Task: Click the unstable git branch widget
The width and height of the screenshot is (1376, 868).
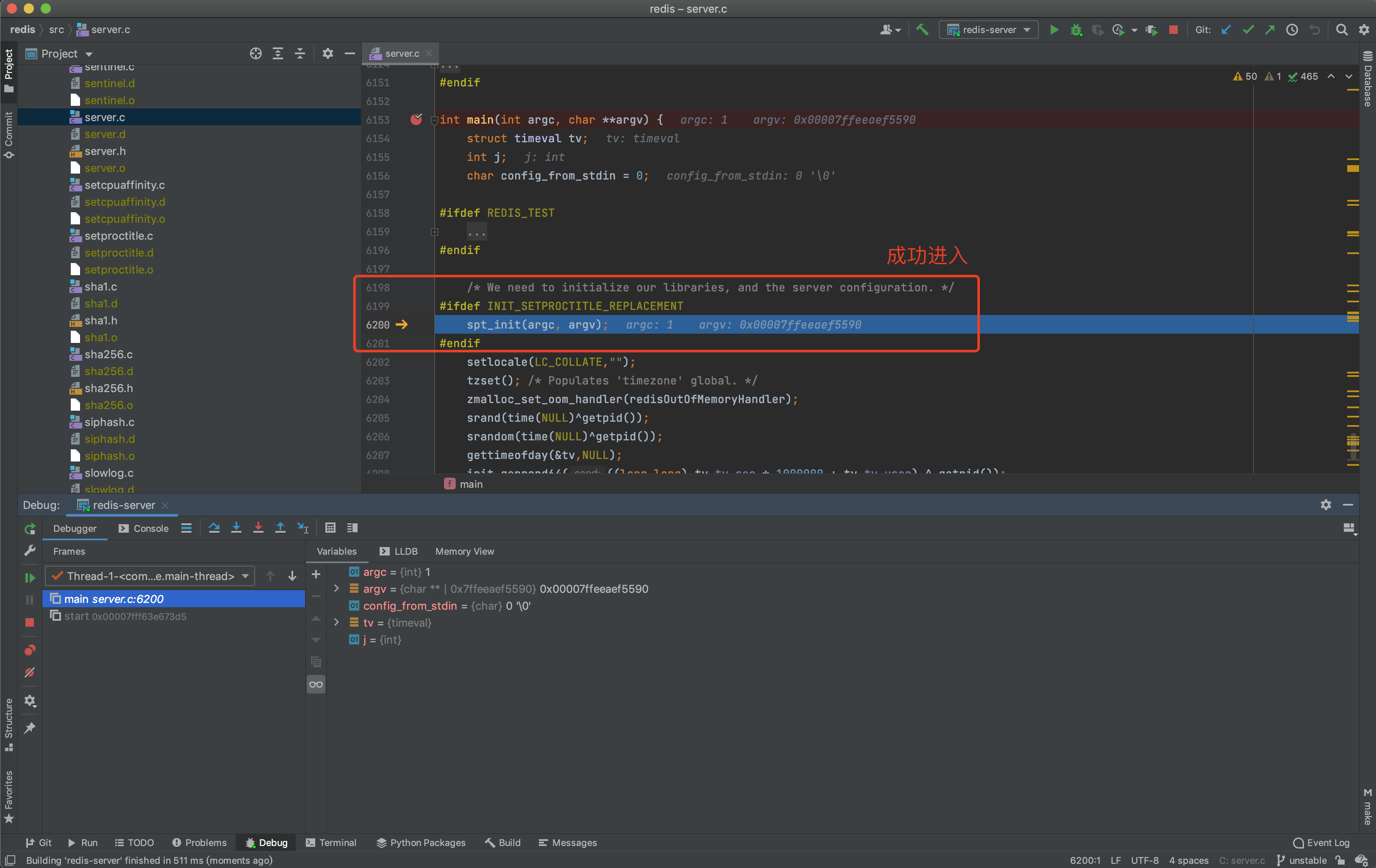Action: [1302, 860]
